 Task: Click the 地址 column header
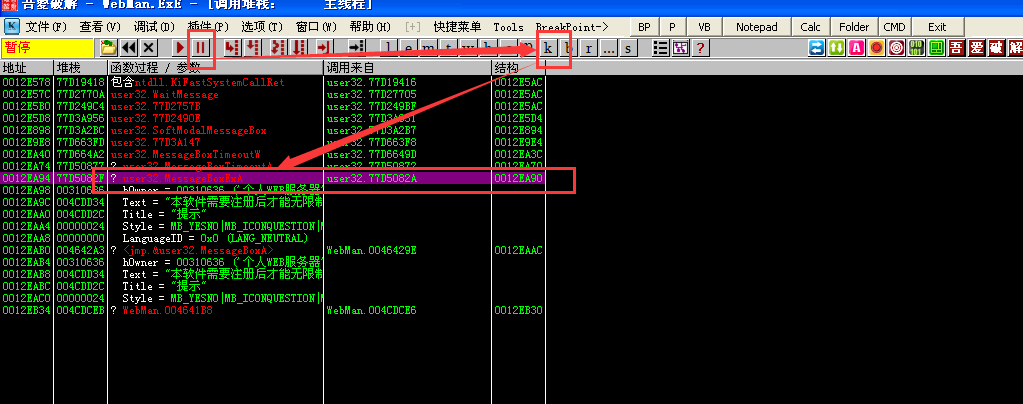tap(27, 68)
